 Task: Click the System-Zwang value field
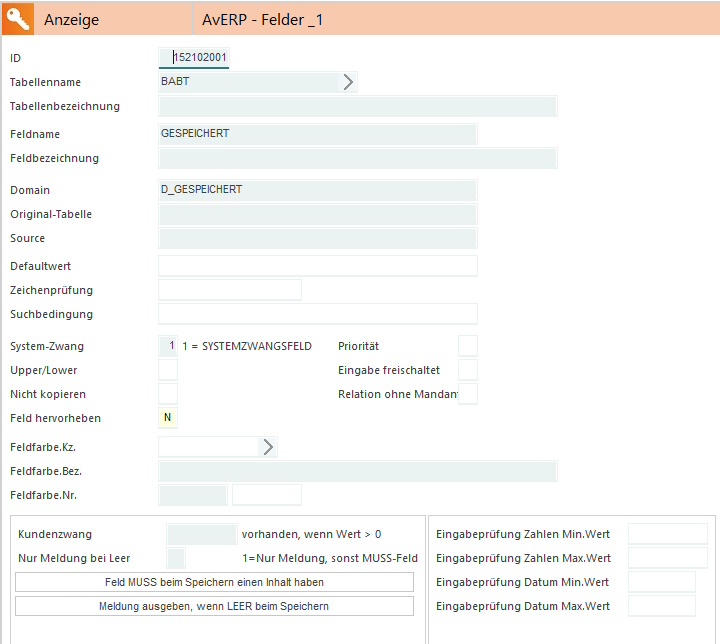tap(168, 346)
